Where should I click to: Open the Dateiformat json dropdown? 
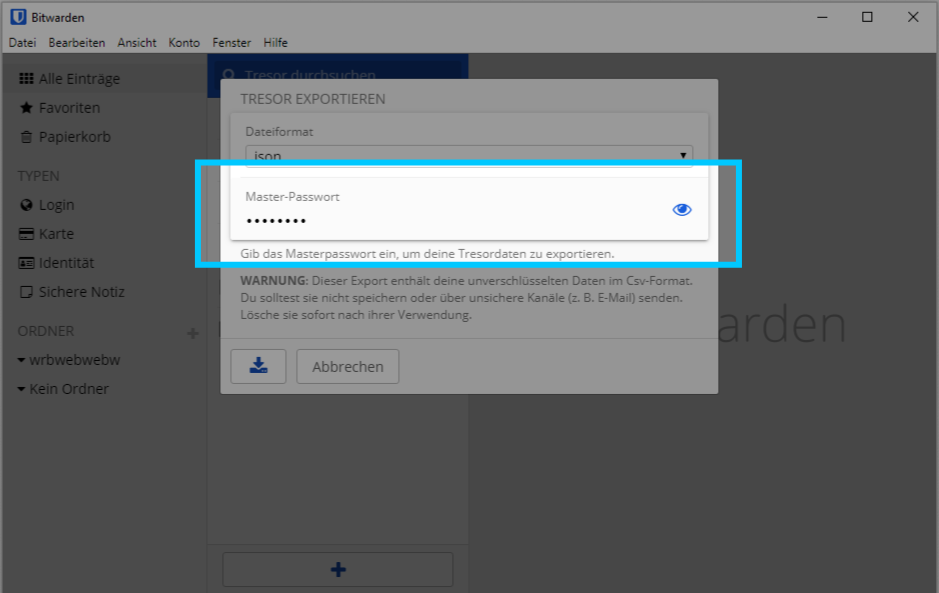[x=469, y=156]
